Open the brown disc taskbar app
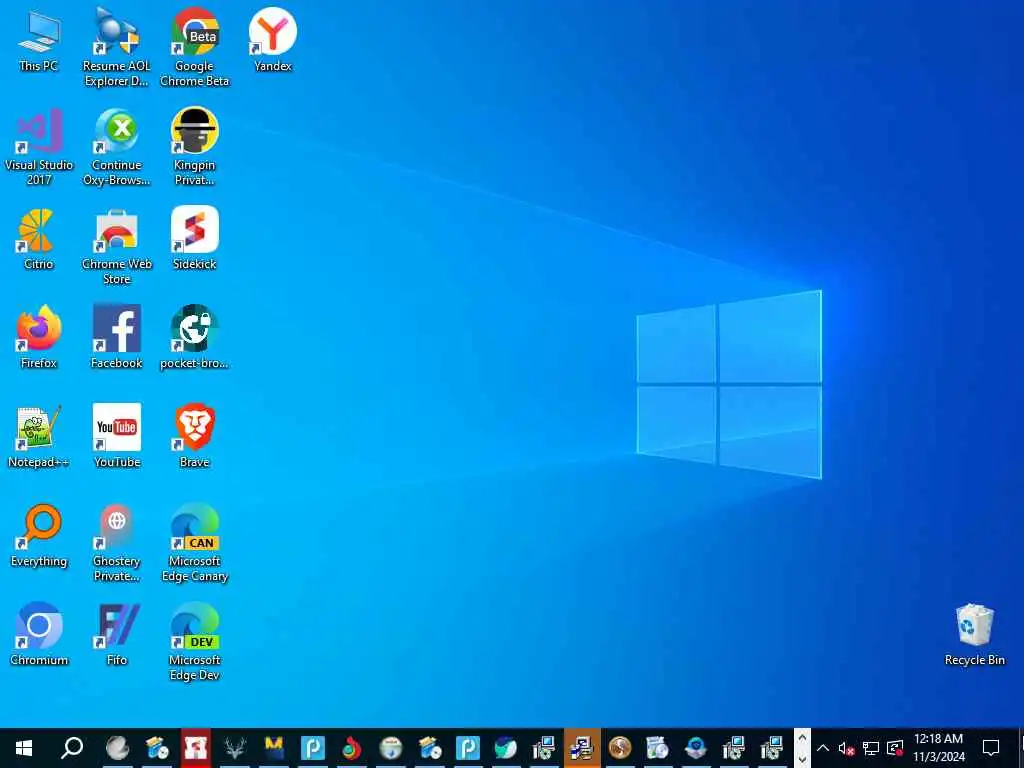Viewport: 1024px width, 768px height. pos(619,748)
